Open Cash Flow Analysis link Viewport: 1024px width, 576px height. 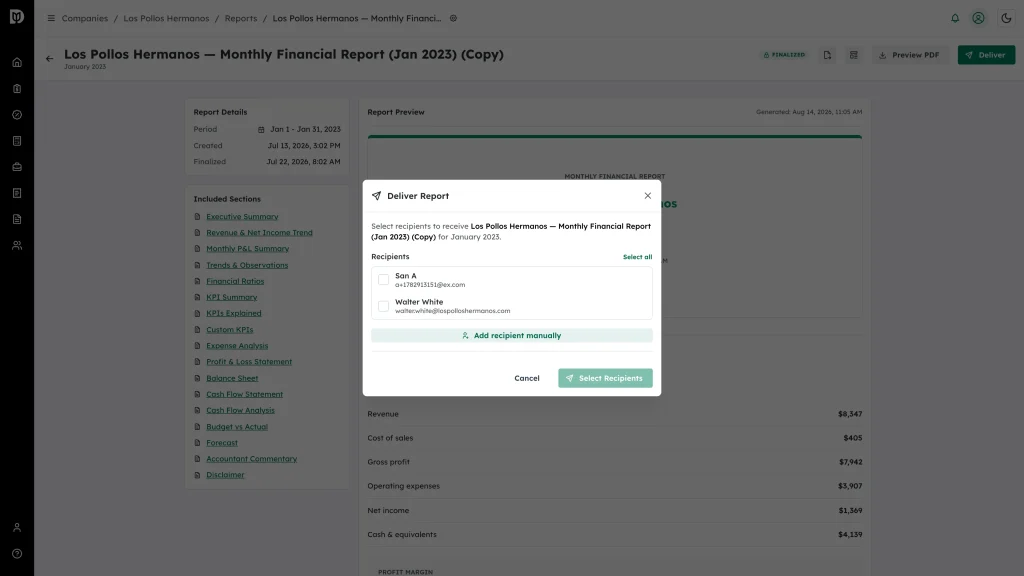coord(240,410)
